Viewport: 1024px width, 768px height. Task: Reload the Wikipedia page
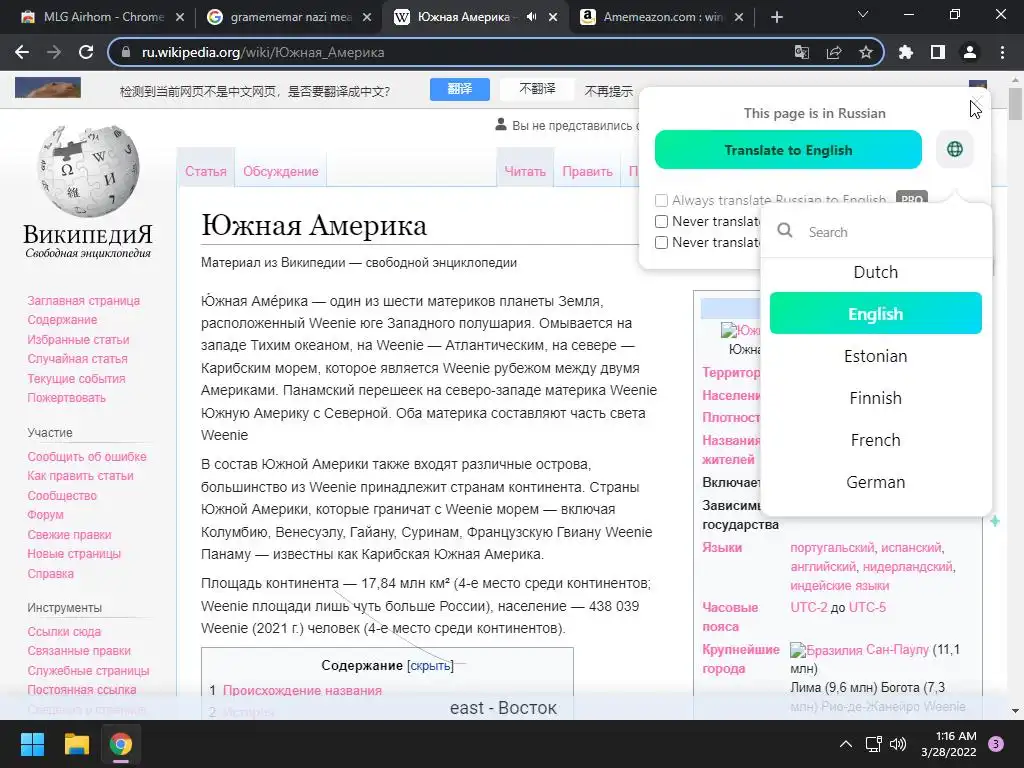point(86,52)
